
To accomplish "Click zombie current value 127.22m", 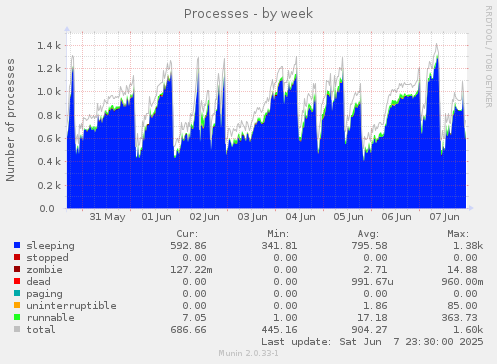I will [x=191, y=270].
